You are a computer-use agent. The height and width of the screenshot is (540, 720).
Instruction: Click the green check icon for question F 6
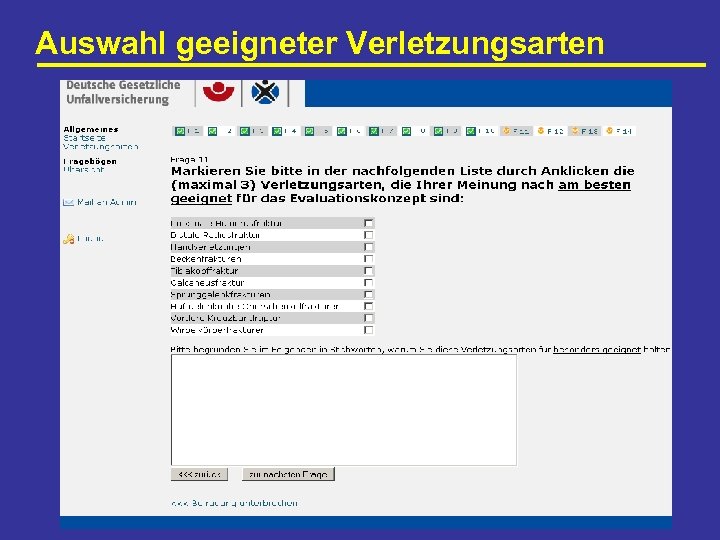coord(342,131)
